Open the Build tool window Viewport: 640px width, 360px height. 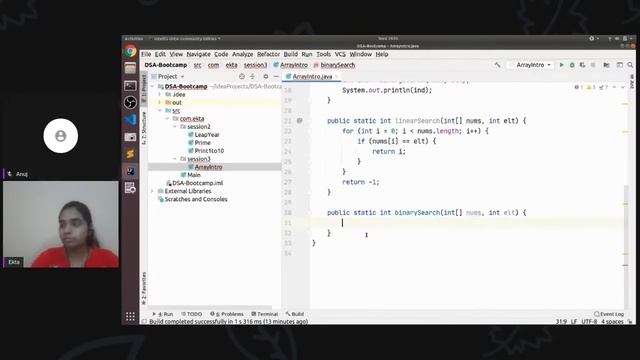click(x=295, y=314)
